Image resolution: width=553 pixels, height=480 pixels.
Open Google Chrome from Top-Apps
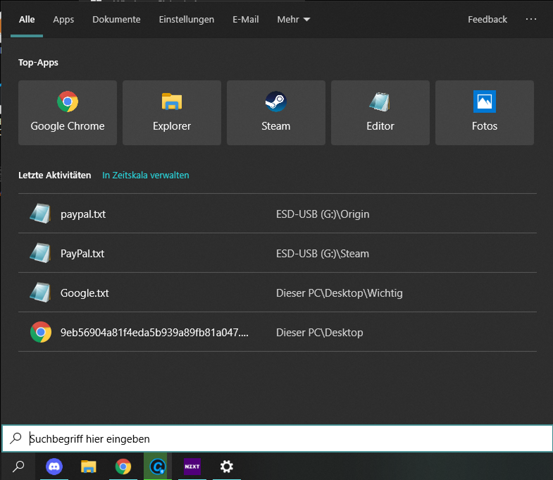pyautogui.click(x=67, y=113)
